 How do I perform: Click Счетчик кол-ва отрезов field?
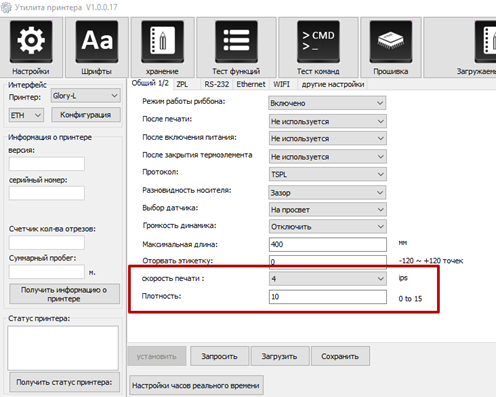click(x=47, y=243)
